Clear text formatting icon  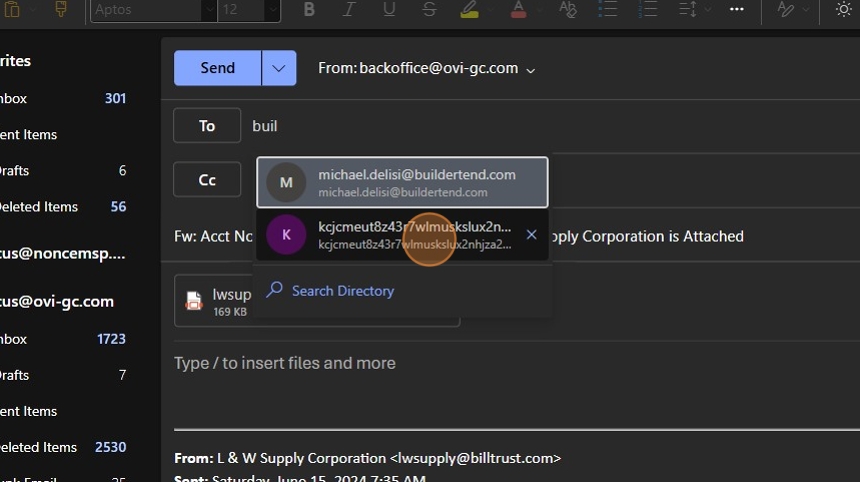567,9
